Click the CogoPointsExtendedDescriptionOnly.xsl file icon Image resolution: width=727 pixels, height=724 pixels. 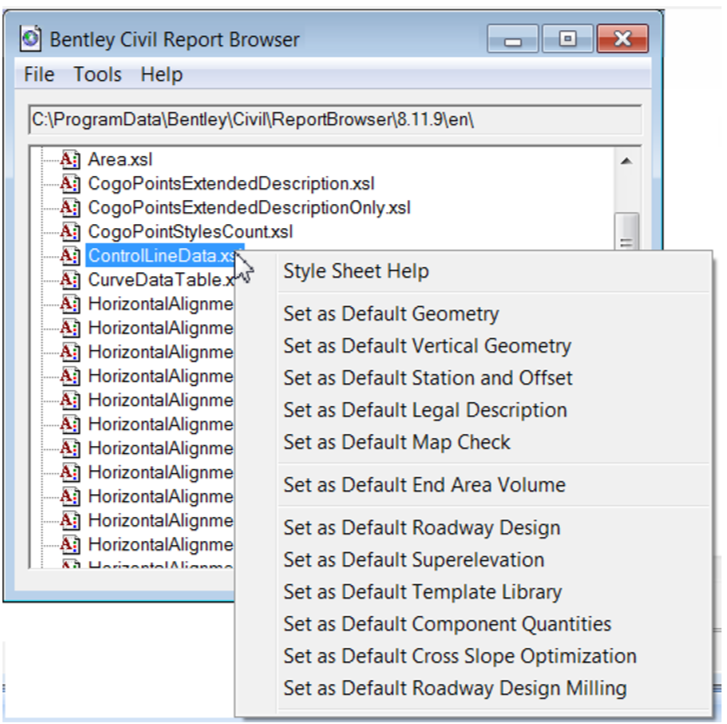pos(70,208)
